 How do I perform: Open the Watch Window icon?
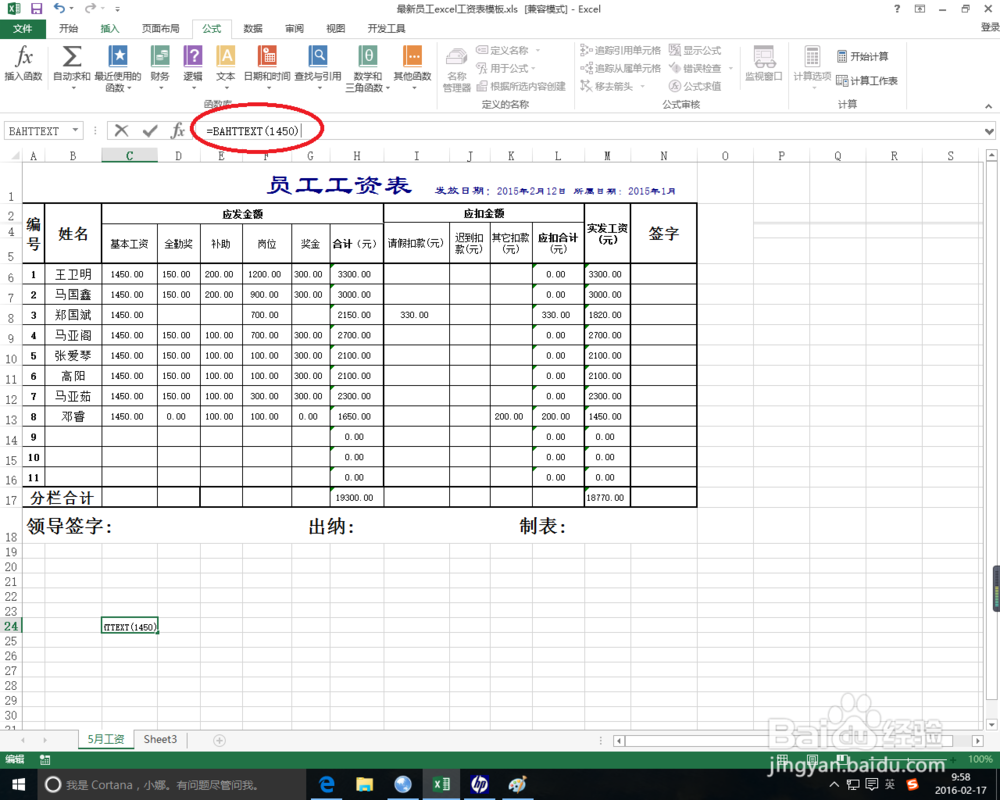[763, 57]
